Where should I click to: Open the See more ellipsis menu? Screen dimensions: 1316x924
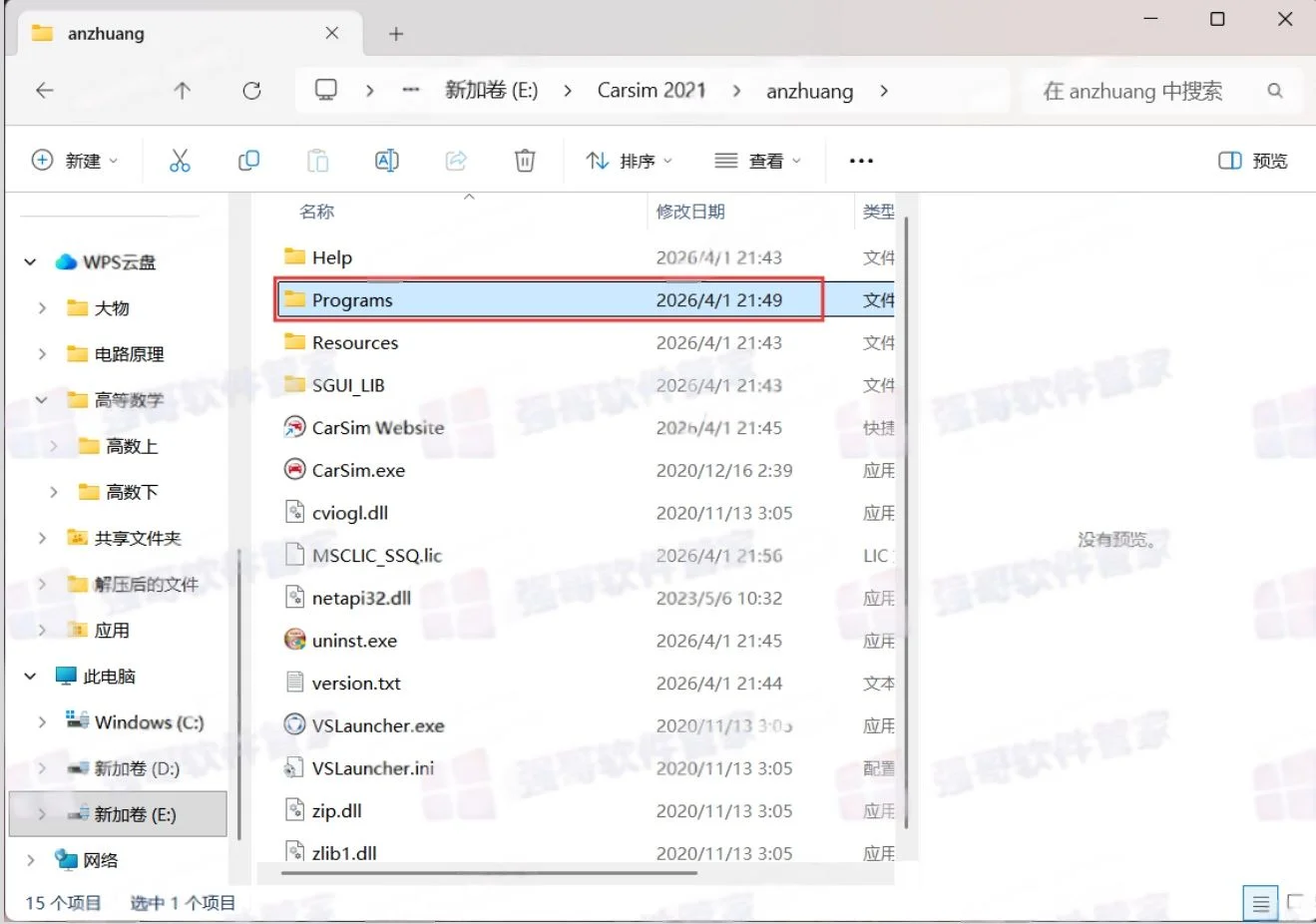tap(861, 161)
